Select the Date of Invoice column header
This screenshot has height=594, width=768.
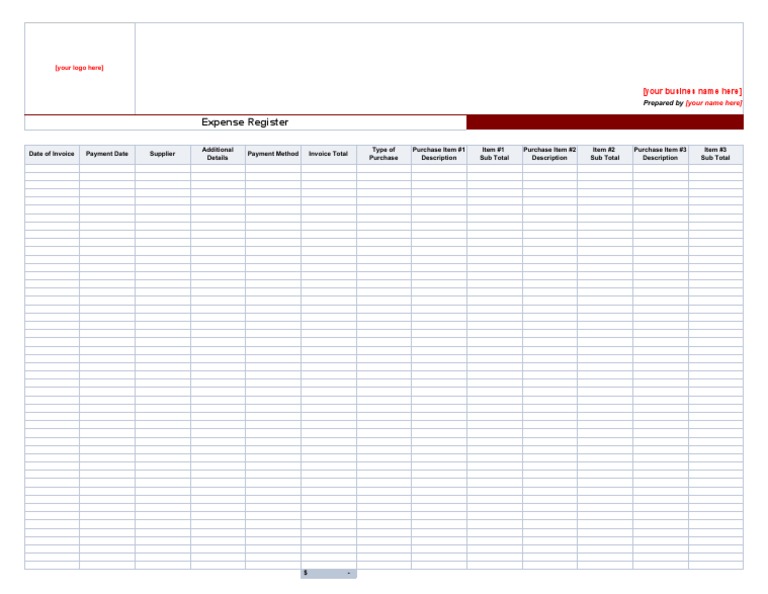click(52, 154)
